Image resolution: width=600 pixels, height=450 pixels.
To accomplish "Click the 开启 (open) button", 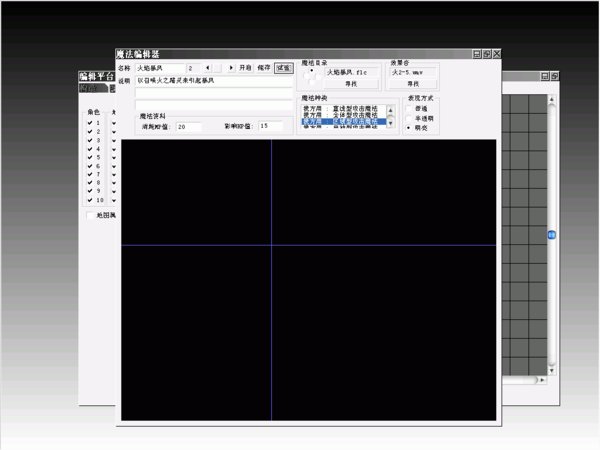I will (245, 68).
